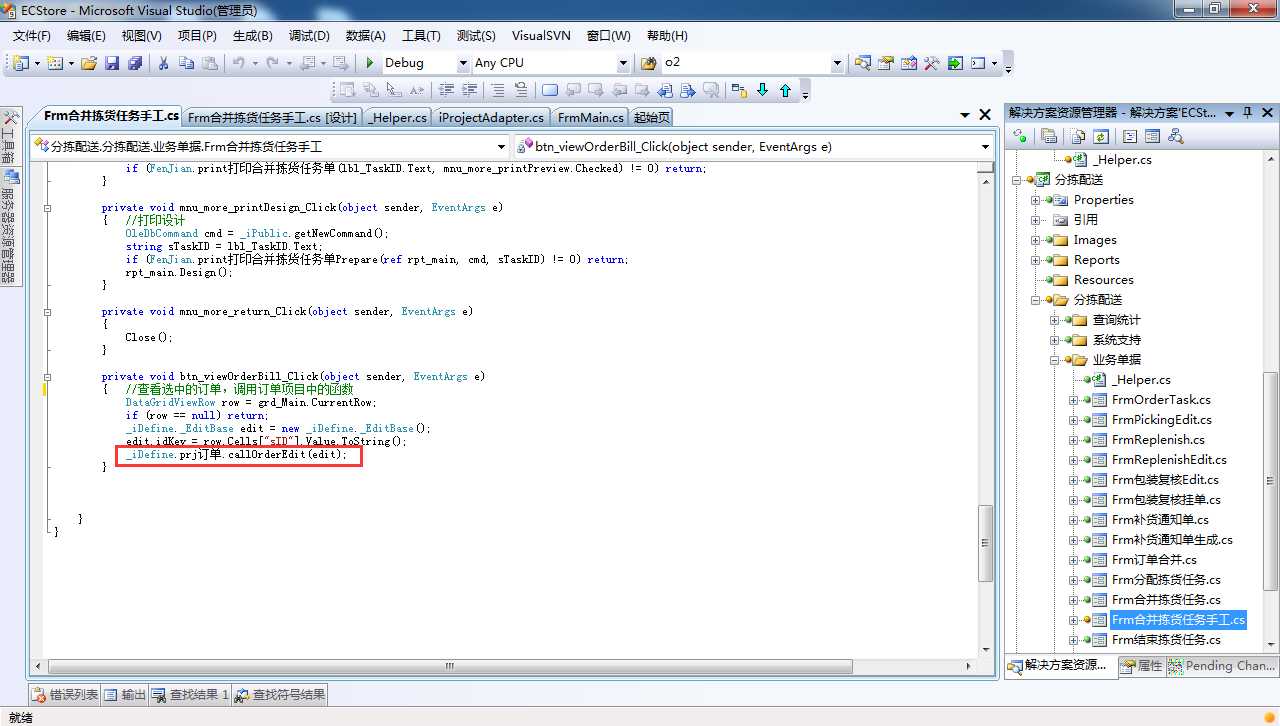Click the Uncomment Lines icon
This screenshot has width=1280, height=726.
click(x=520, y=90)
